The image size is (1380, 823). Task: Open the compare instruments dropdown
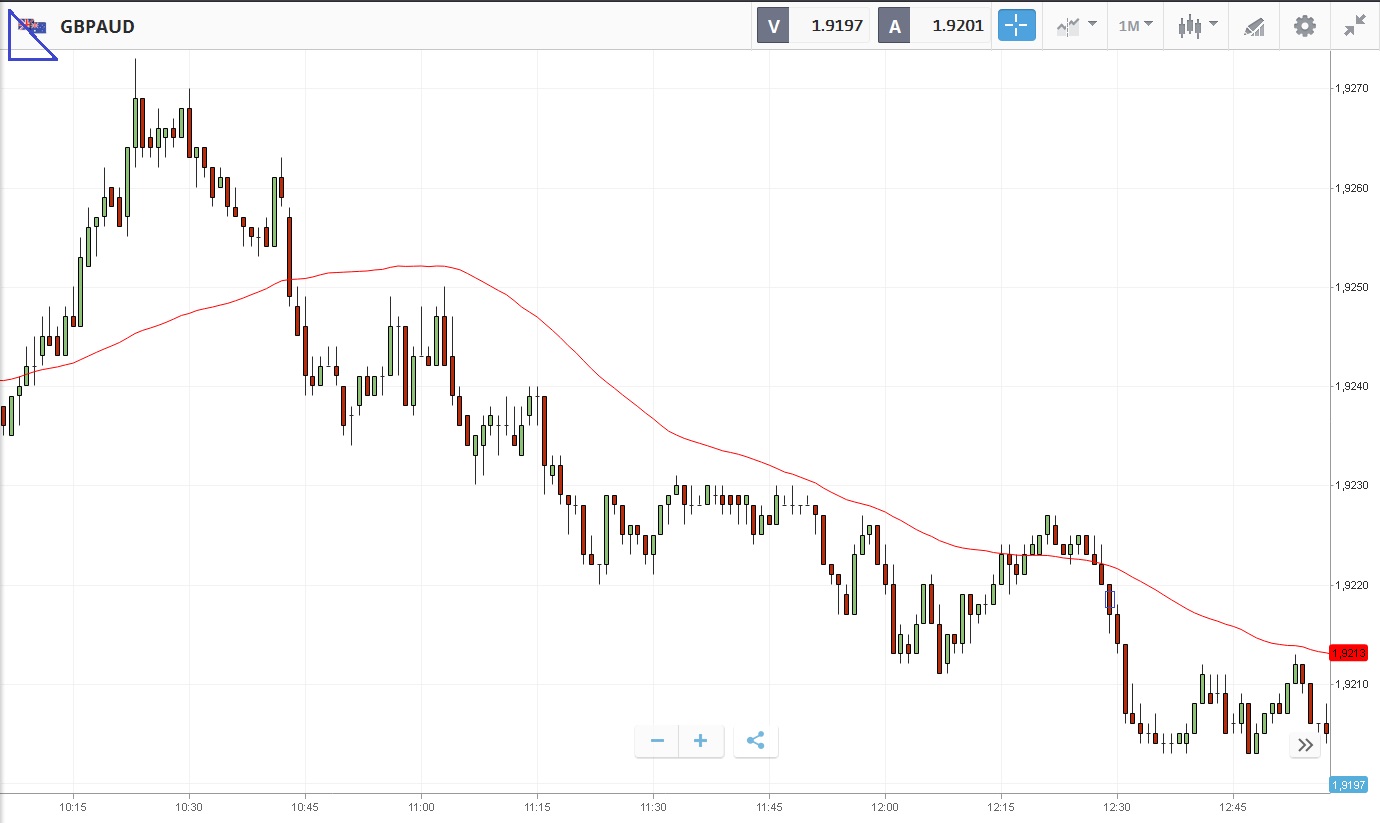click(1076, 26)
